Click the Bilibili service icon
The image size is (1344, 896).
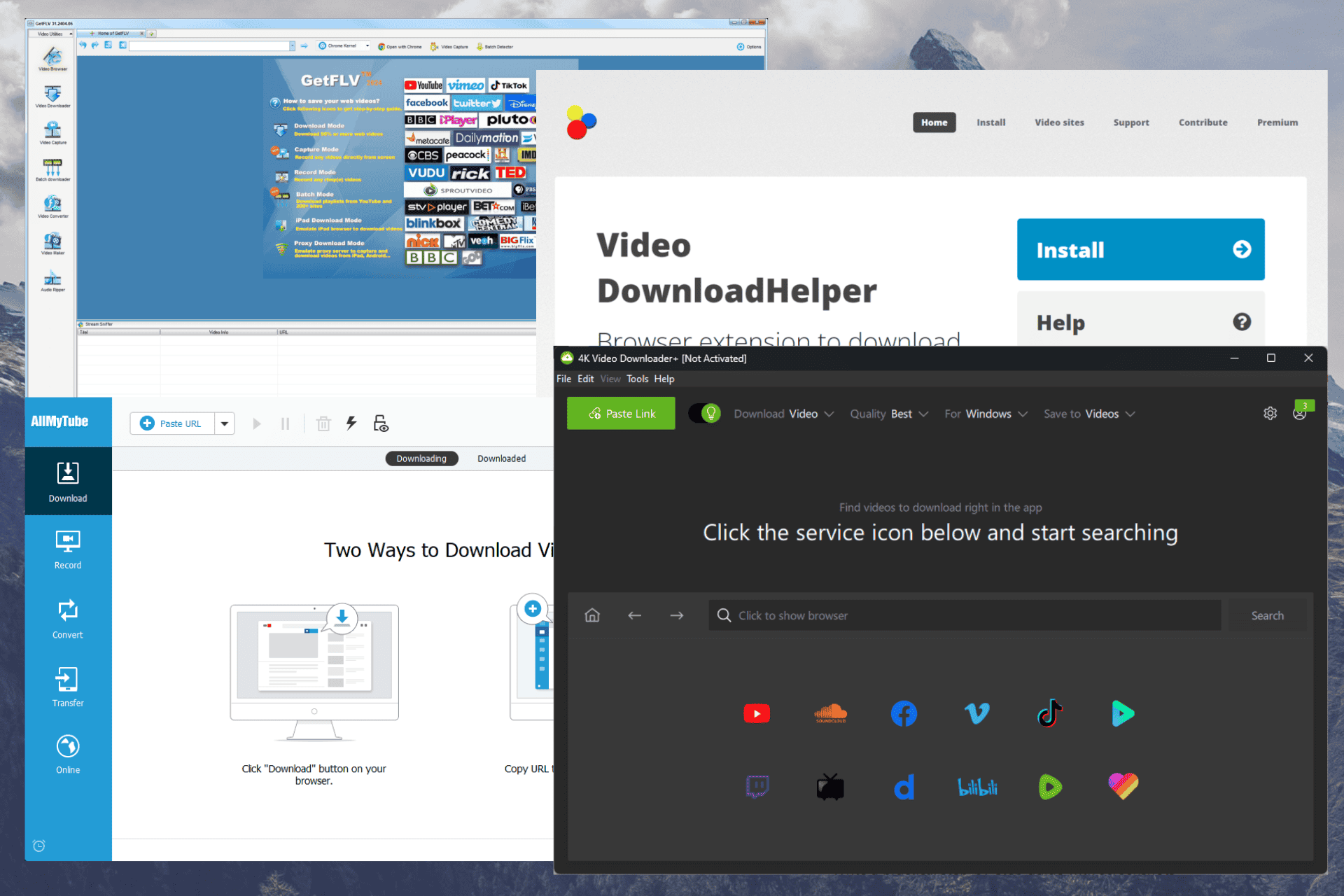click(977, 787)
